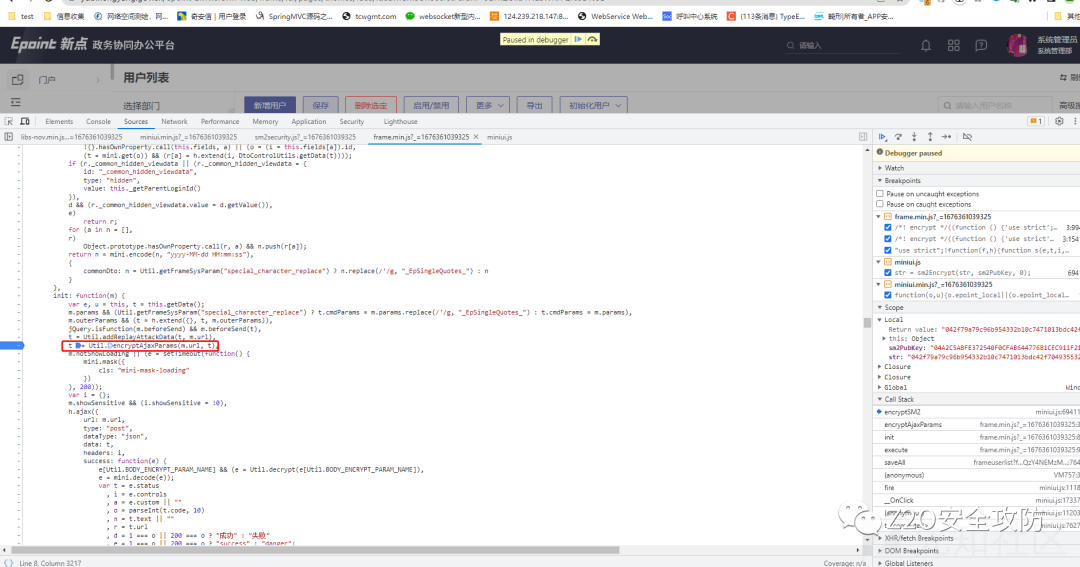Open the miniui.js source file tab
1080x567 pixels.
[x=499, y=137]
